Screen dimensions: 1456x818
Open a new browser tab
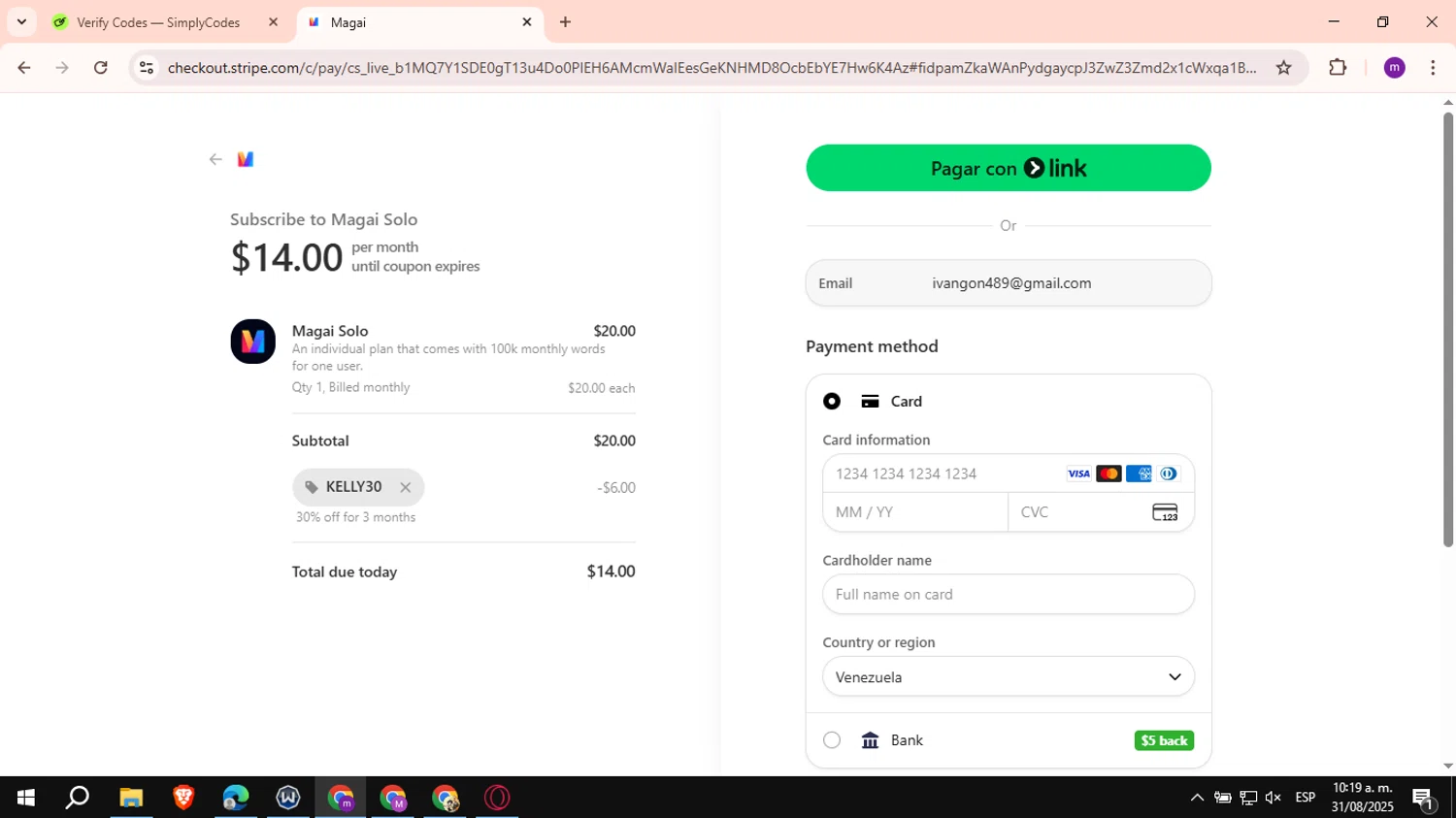pos(565,22)
